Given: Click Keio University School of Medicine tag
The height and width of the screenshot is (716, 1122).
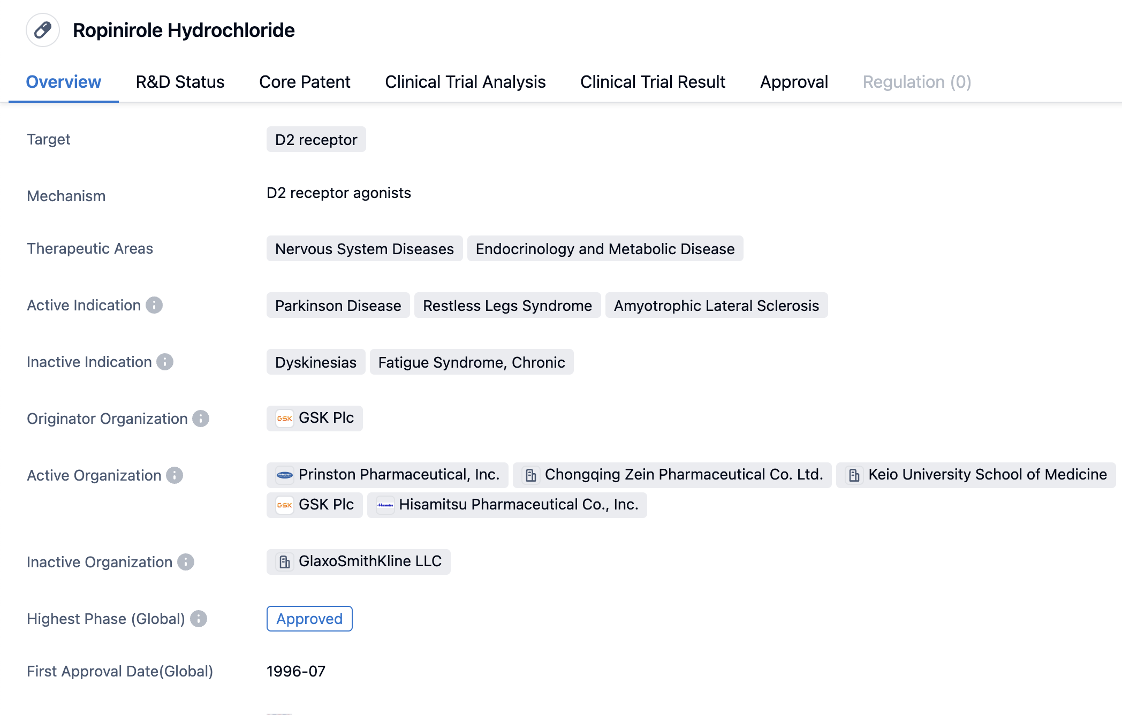Looking at the screenshot, I should (976, 475).
